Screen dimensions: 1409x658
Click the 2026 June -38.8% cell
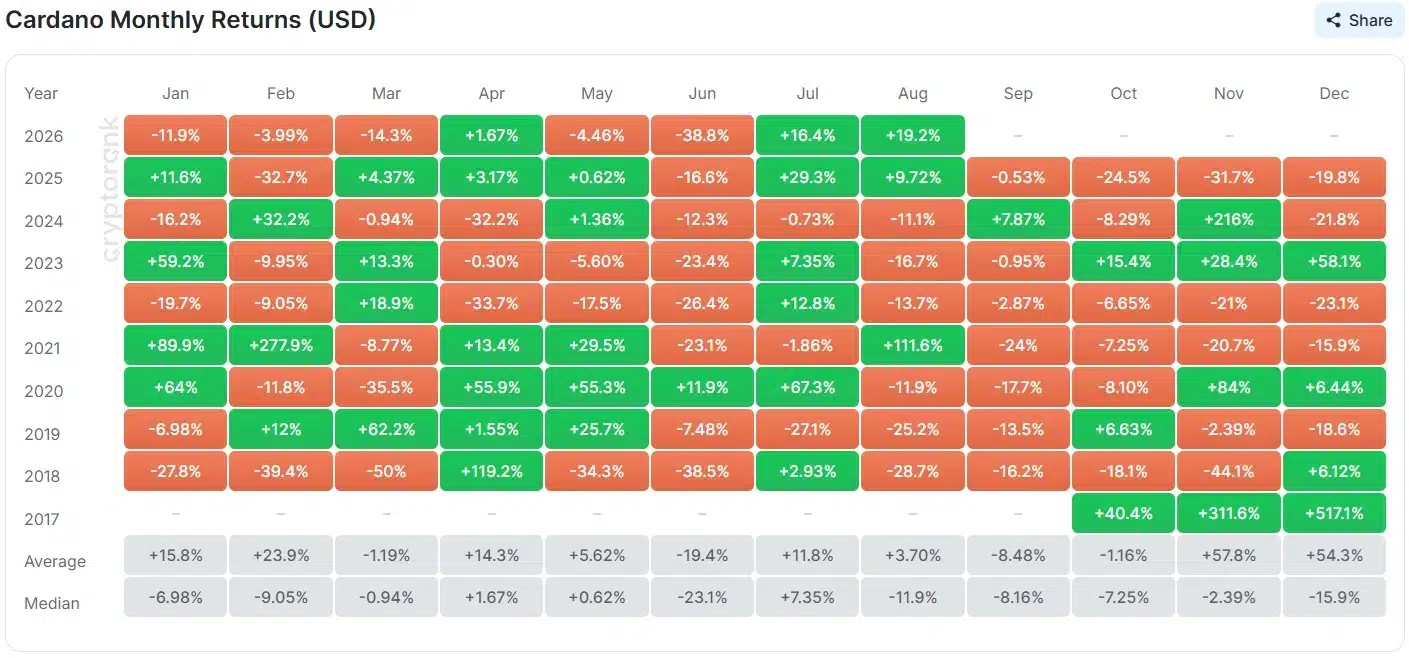pos(703,135)
